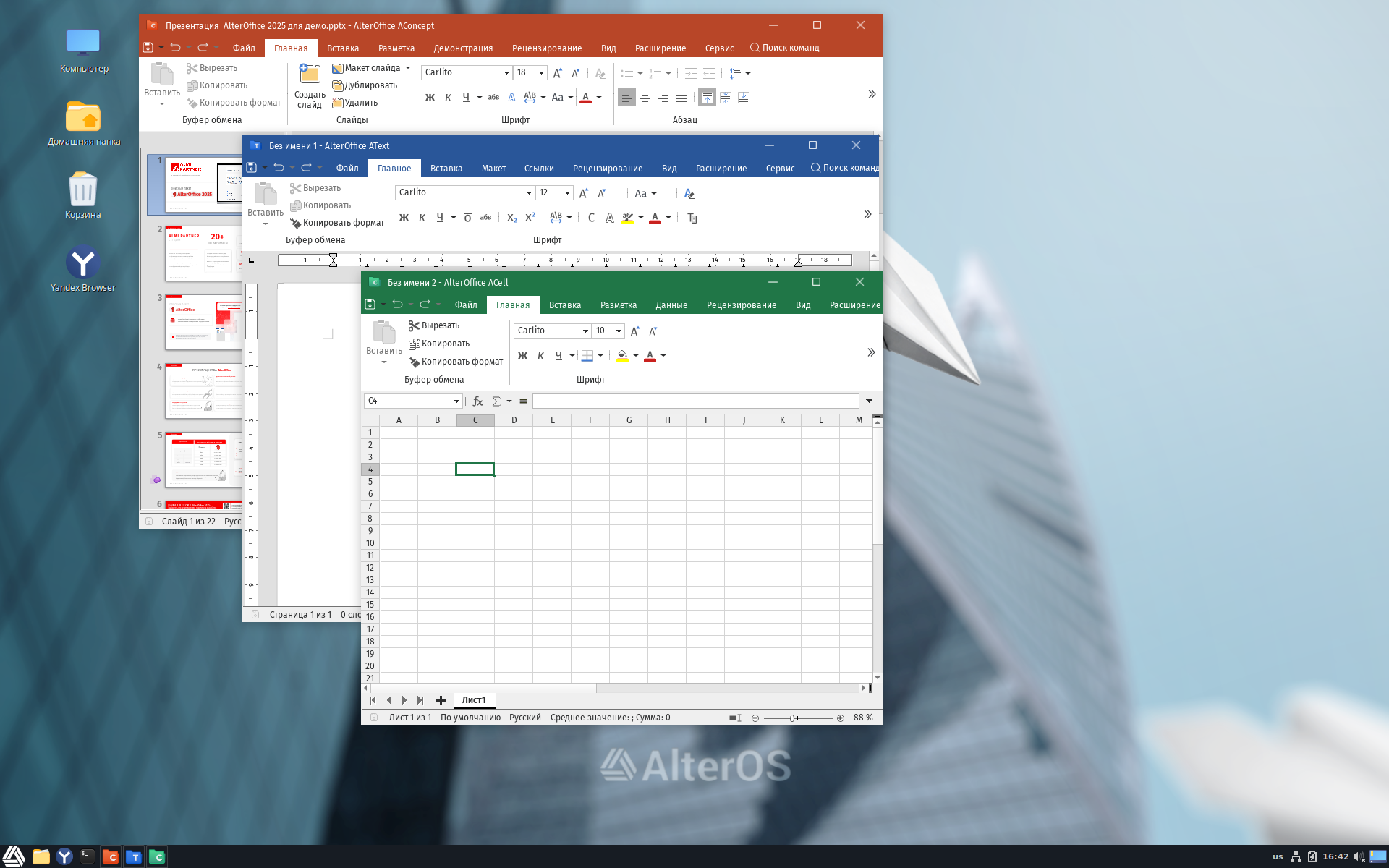This screenshot has width=1389, height=868.
Task: Toggle bold in ACell ribbon
Action: tap(522, 356)
